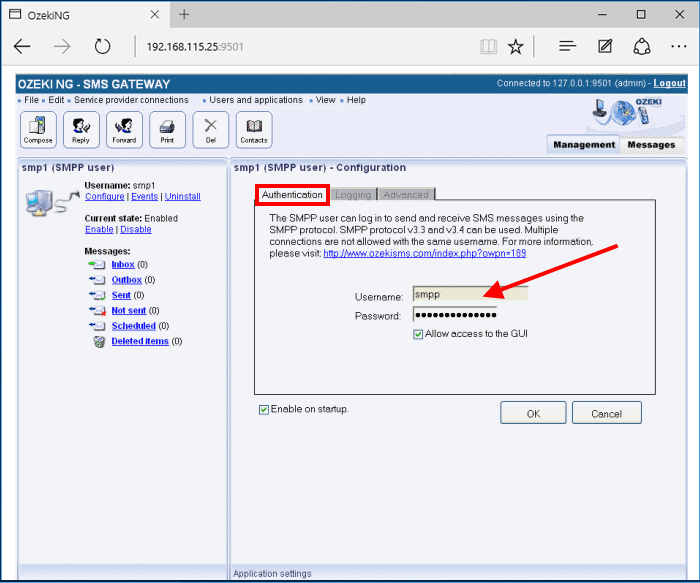Open the Compose message tool
Viewport: 700px width, 583px height.
[38, 129]
